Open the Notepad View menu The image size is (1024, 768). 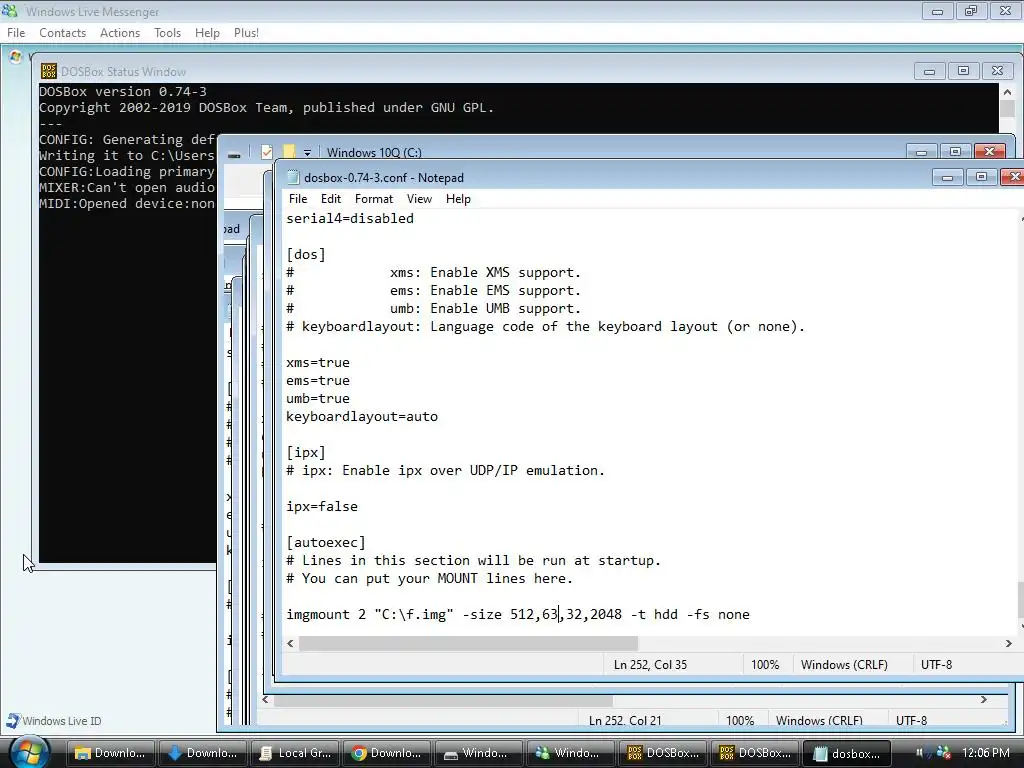(419, 199)
